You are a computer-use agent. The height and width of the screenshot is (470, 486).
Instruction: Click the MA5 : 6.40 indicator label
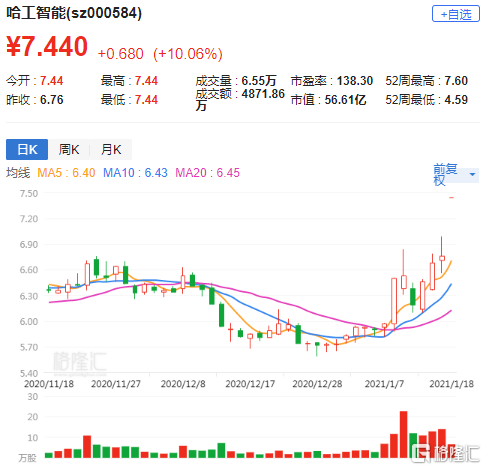point(66,173)
